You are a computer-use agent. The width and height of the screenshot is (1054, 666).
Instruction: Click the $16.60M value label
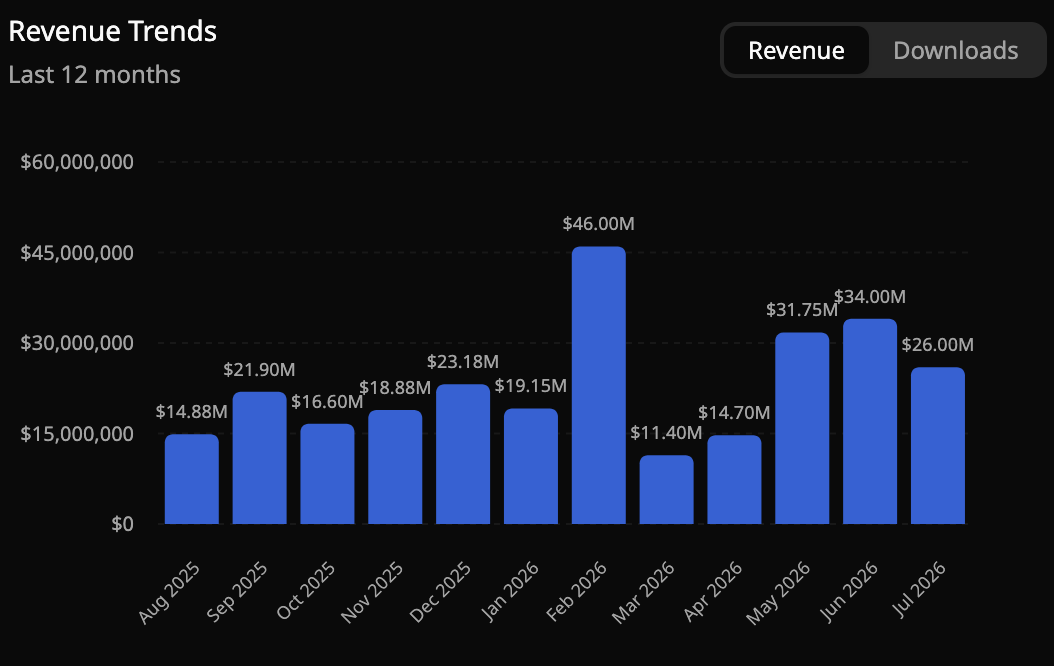pyautogui.click(x=327, y=401)
